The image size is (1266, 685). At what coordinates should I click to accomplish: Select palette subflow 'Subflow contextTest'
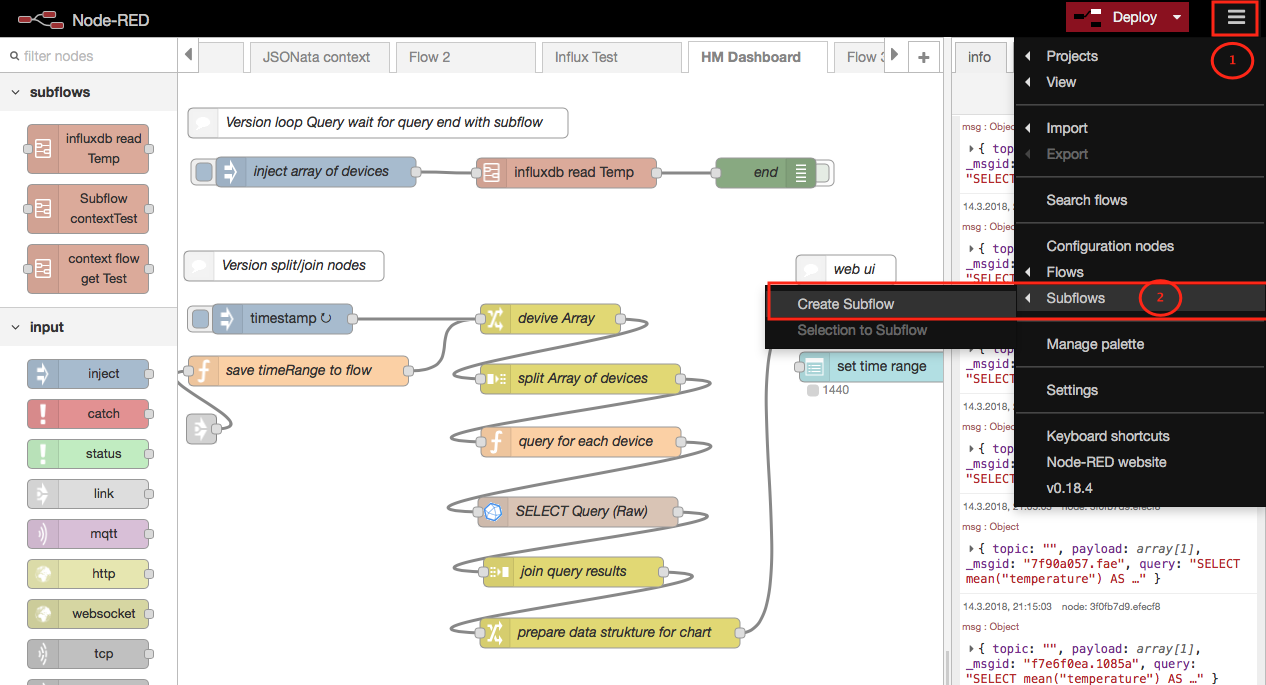click(88, 208)
